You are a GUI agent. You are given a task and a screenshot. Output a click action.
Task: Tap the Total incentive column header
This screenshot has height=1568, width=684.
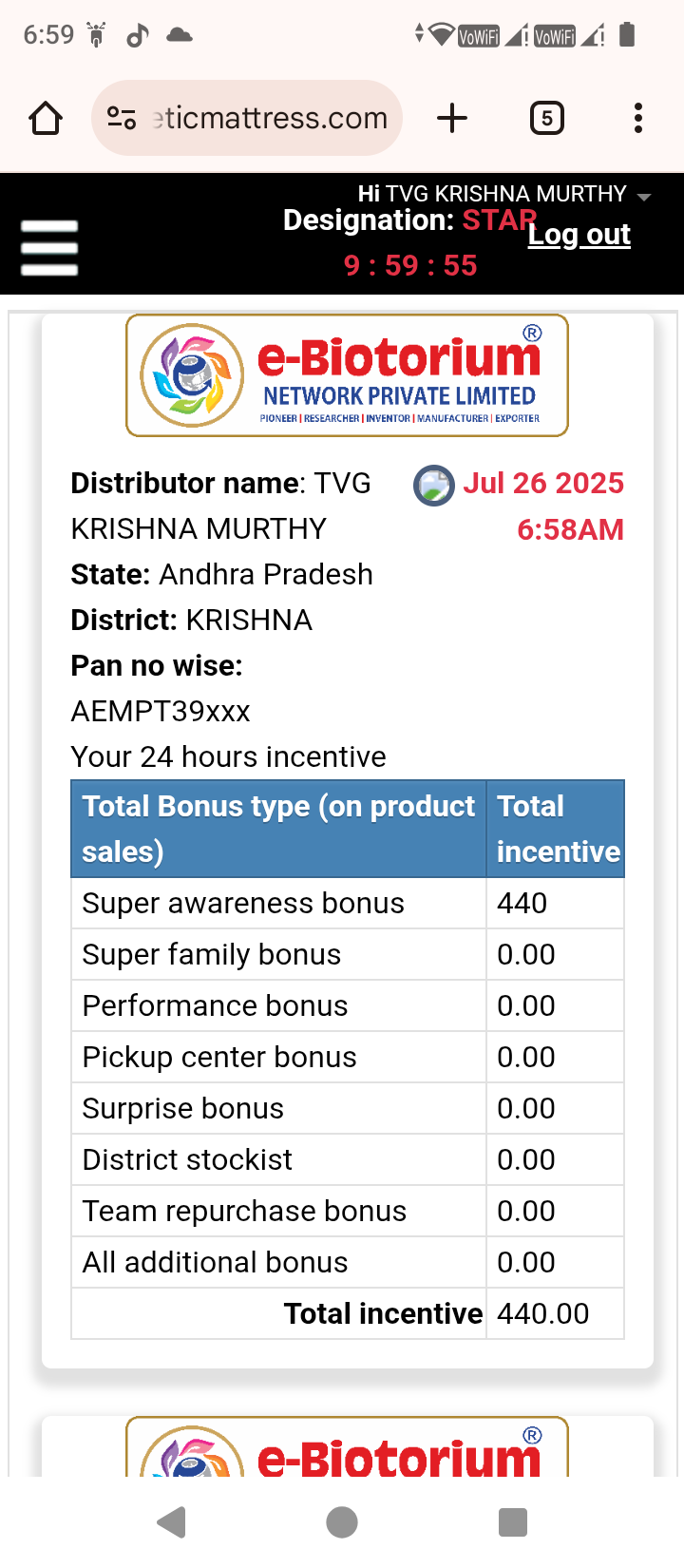tap(557, 829)
